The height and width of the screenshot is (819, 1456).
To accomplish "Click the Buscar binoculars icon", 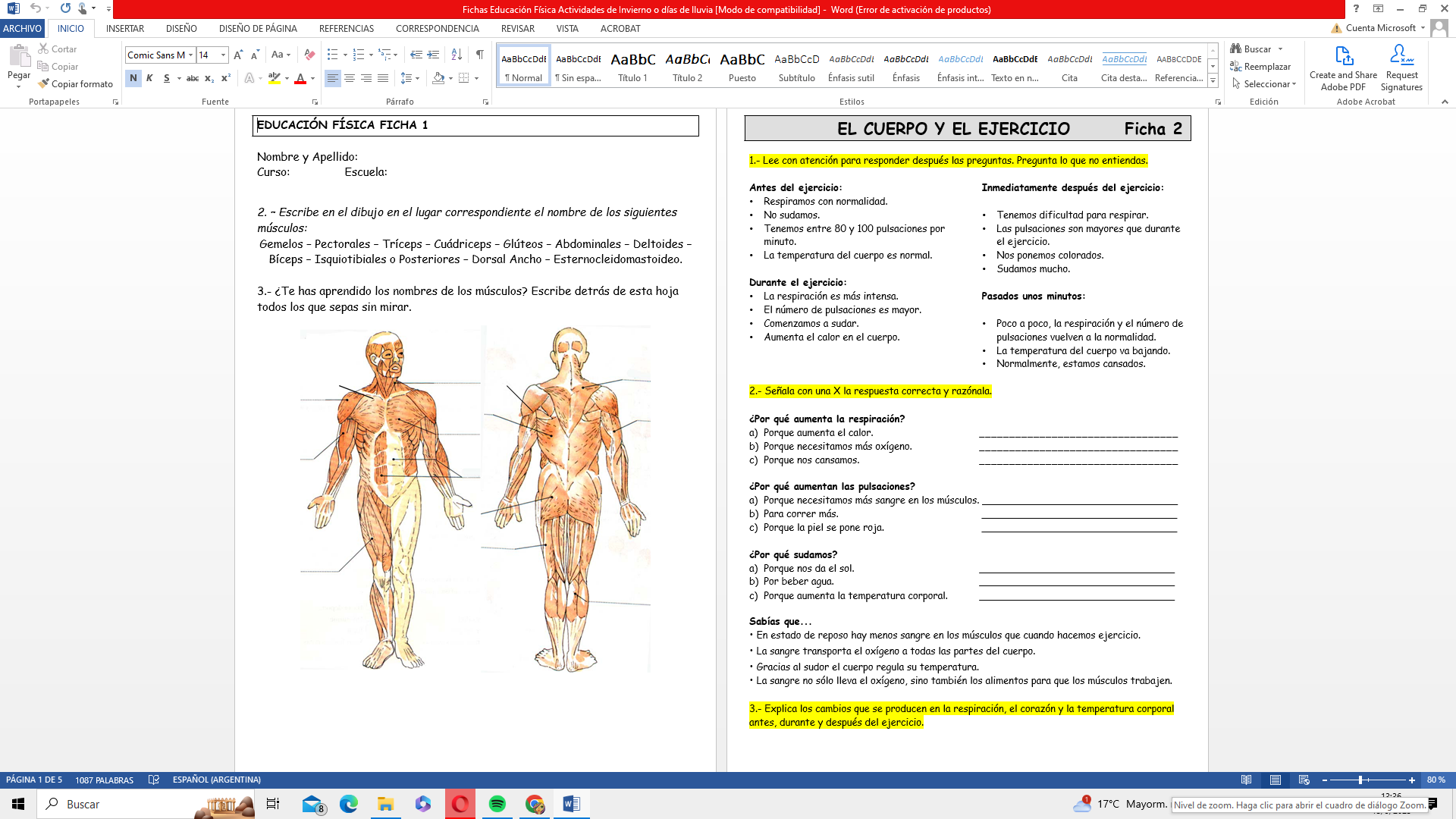I will click(1236, 49).
